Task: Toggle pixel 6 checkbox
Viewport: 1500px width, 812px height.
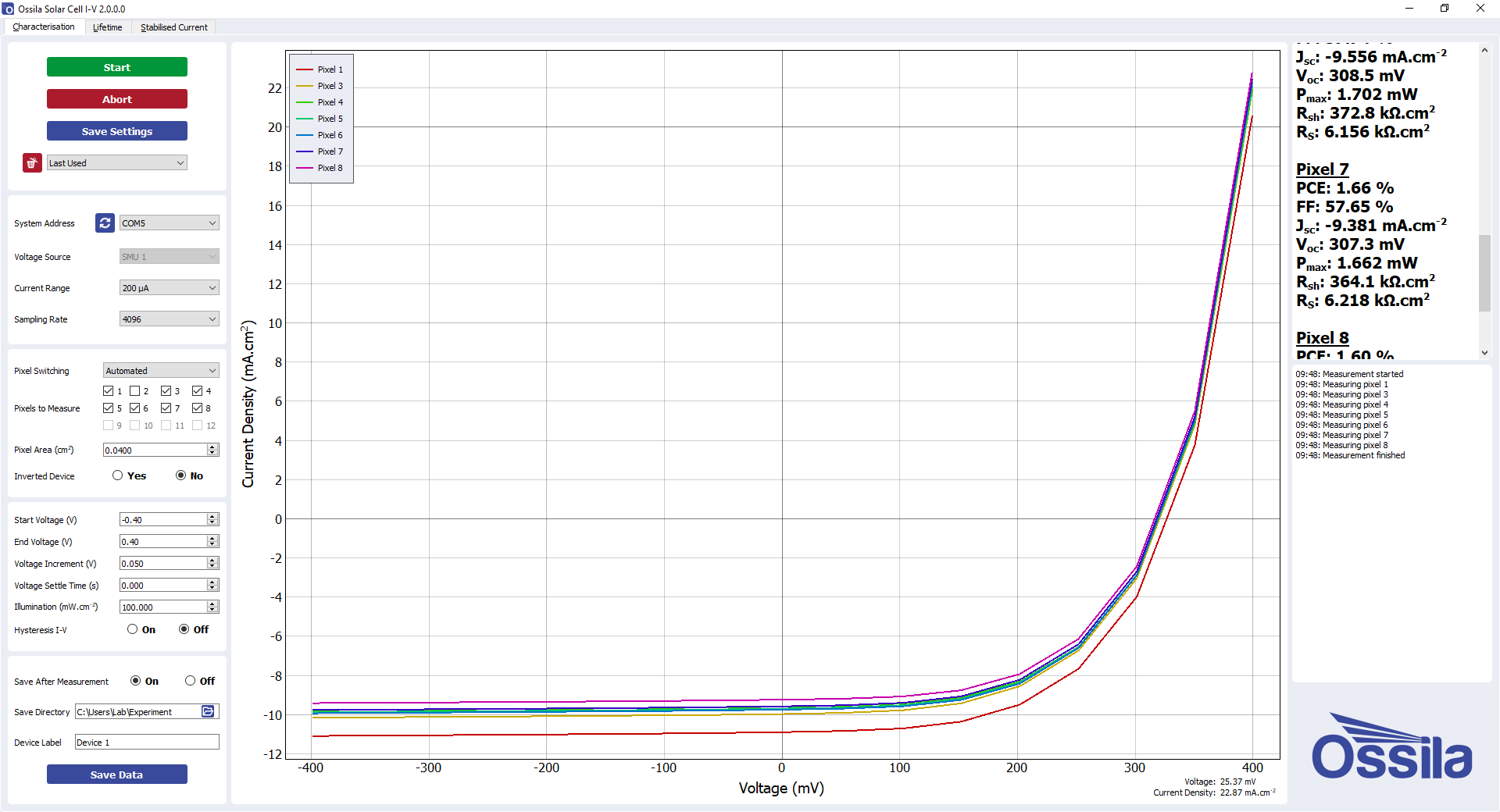Action: click(135, 408)
